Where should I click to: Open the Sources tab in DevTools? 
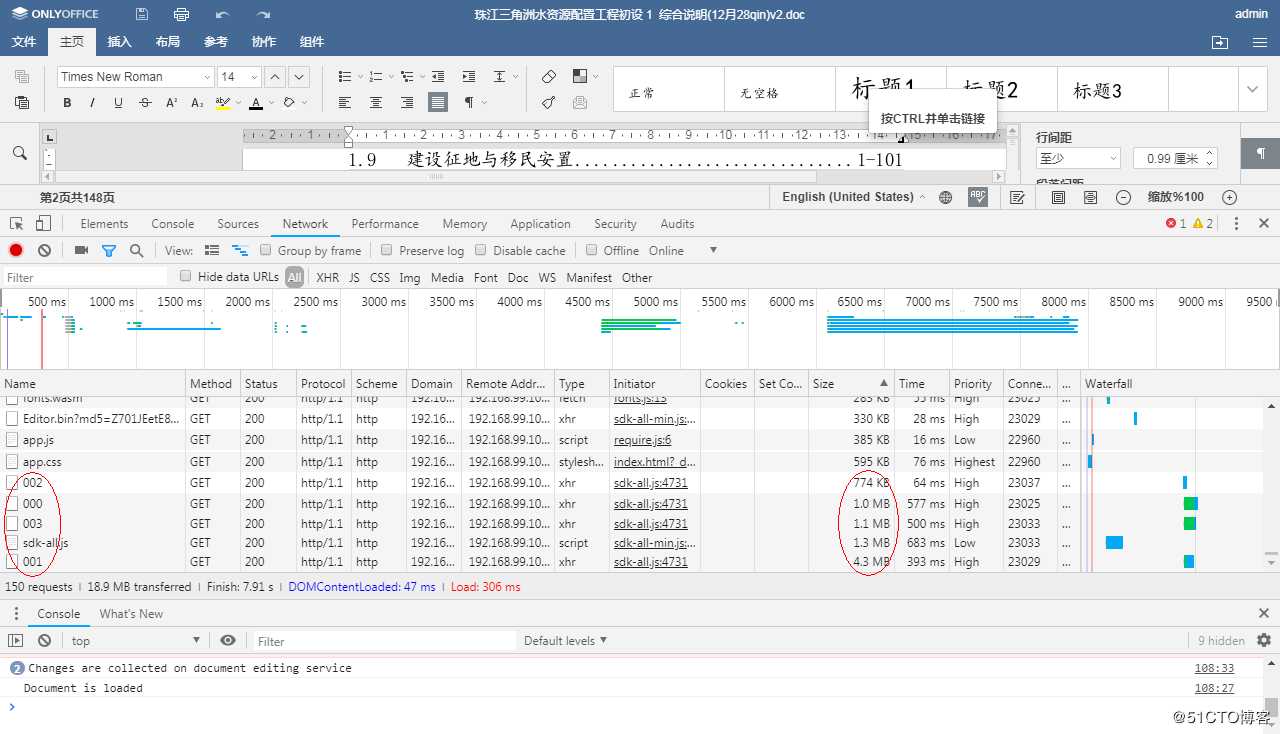point(238,224)
